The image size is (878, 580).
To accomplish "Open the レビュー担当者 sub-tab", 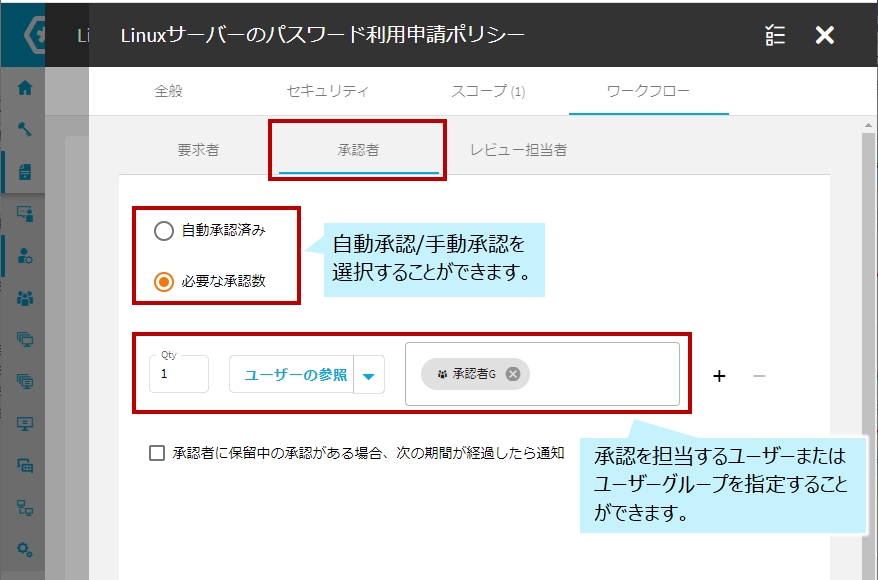I will [519, 150].
